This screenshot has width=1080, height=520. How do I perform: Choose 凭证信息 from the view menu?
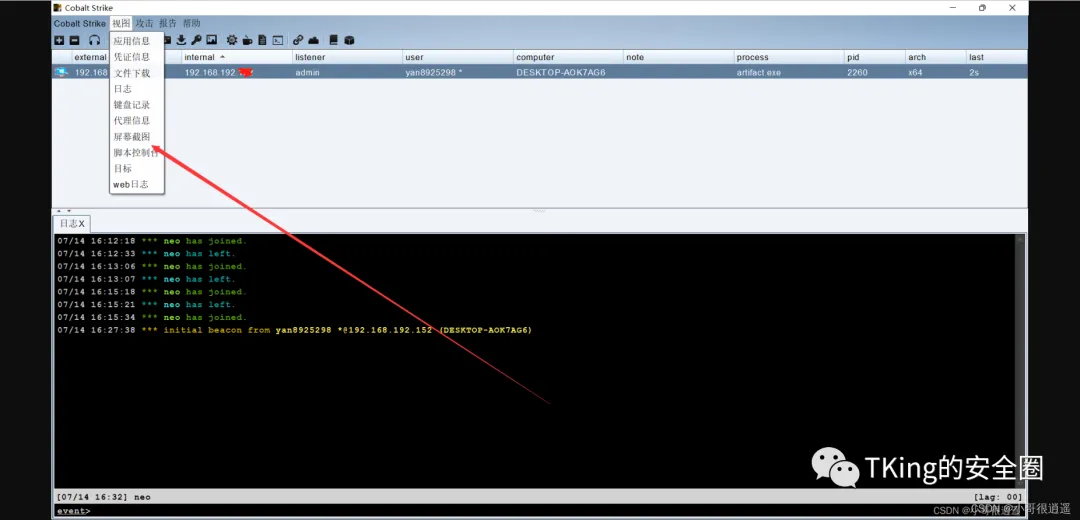tap(136, 57)
